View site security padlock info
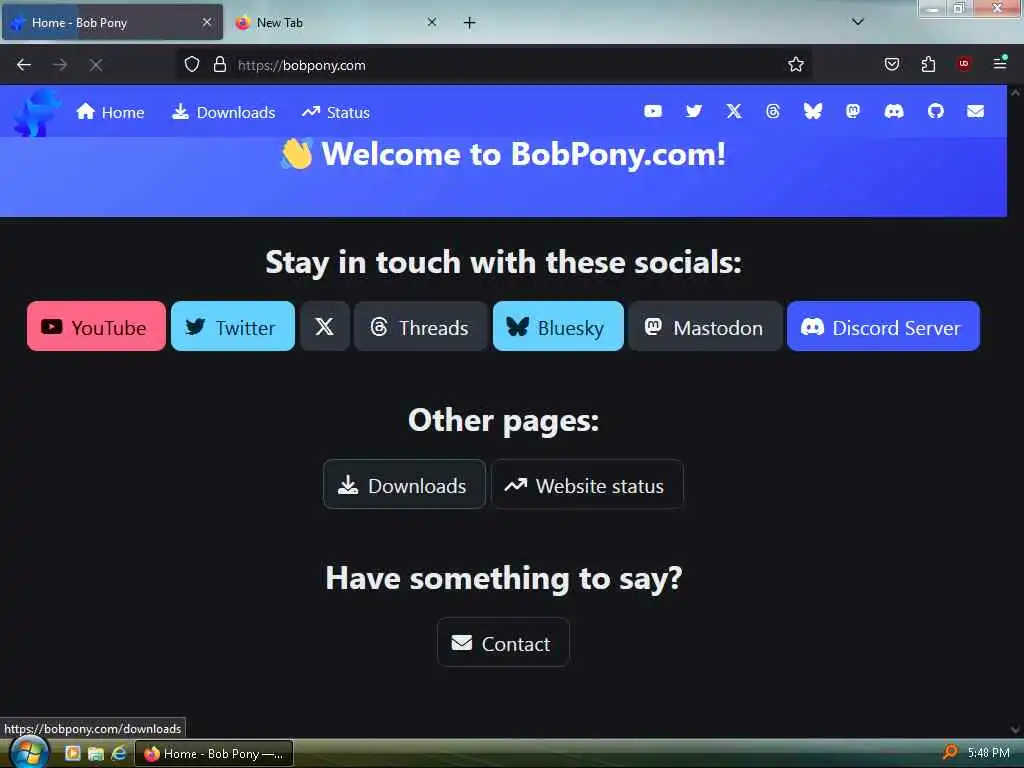 [x=220, y=65]
